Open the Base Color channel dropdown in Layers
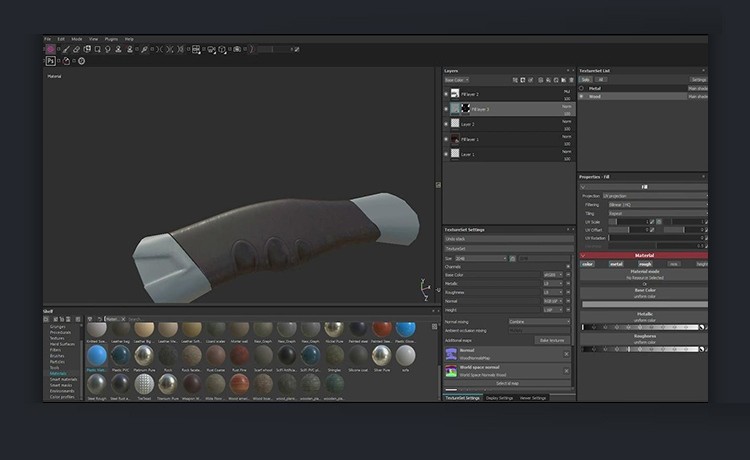Image resolution: width=750 pixels, height=460 pixels. 457,80
